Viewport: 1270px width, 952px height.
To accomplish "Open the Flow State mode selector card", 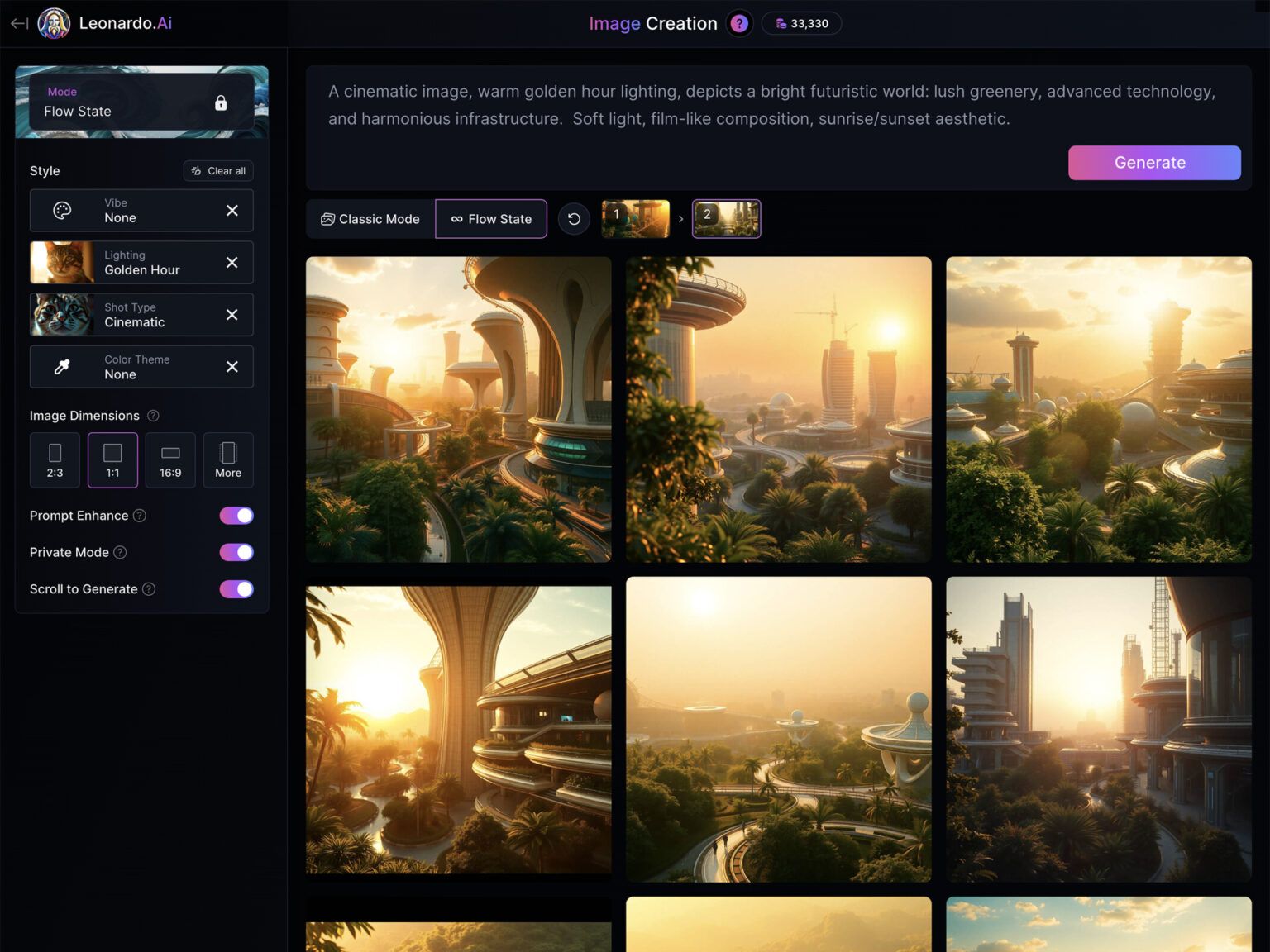I will click(x=141, y=102).
